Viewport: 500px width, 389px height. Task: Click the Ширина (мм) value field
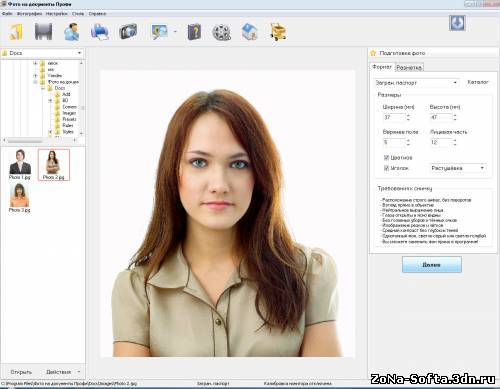click(x=394, y=117)
